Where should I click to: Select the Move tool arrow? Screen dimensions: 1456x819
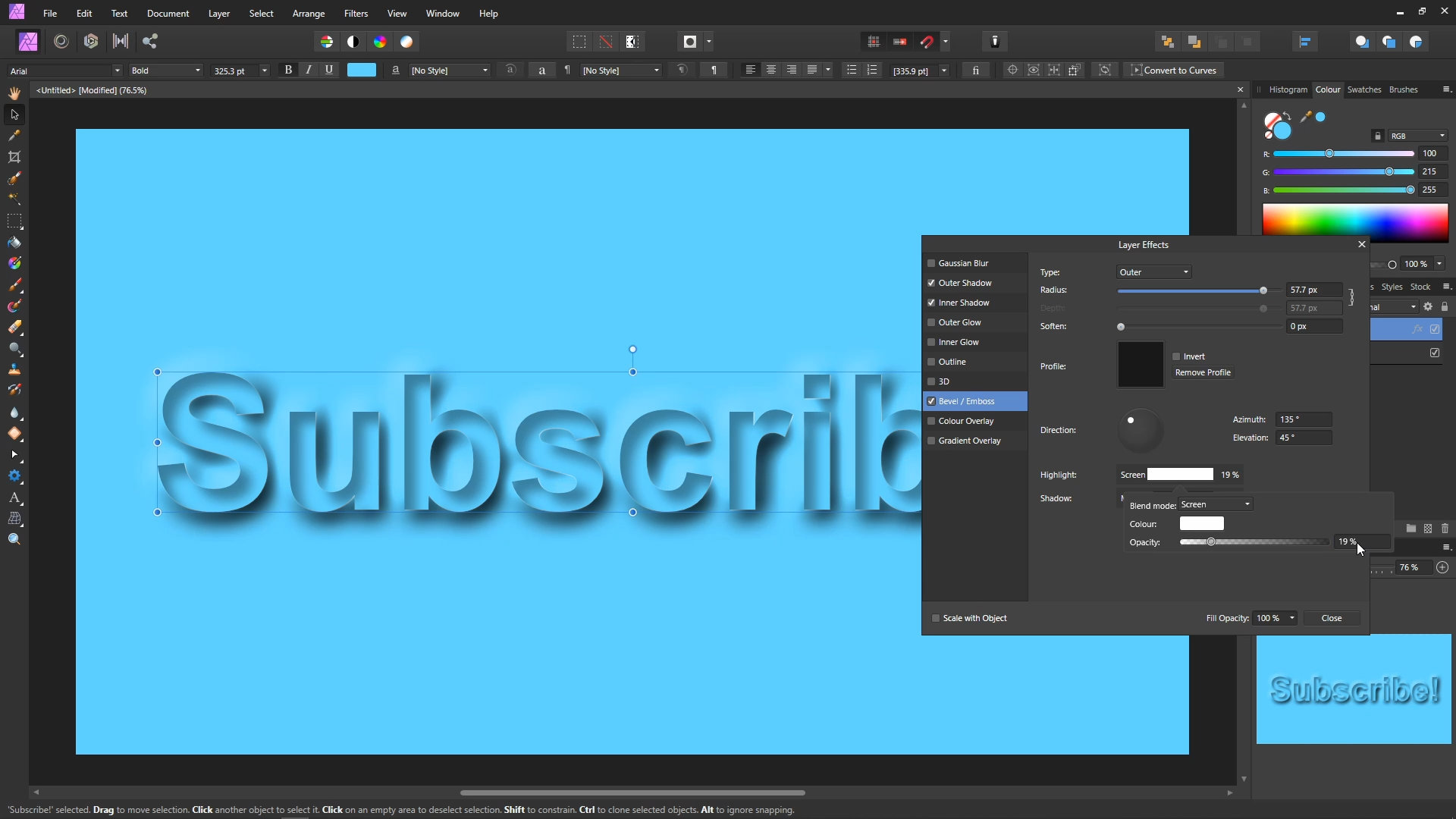(x=14, y=115)
